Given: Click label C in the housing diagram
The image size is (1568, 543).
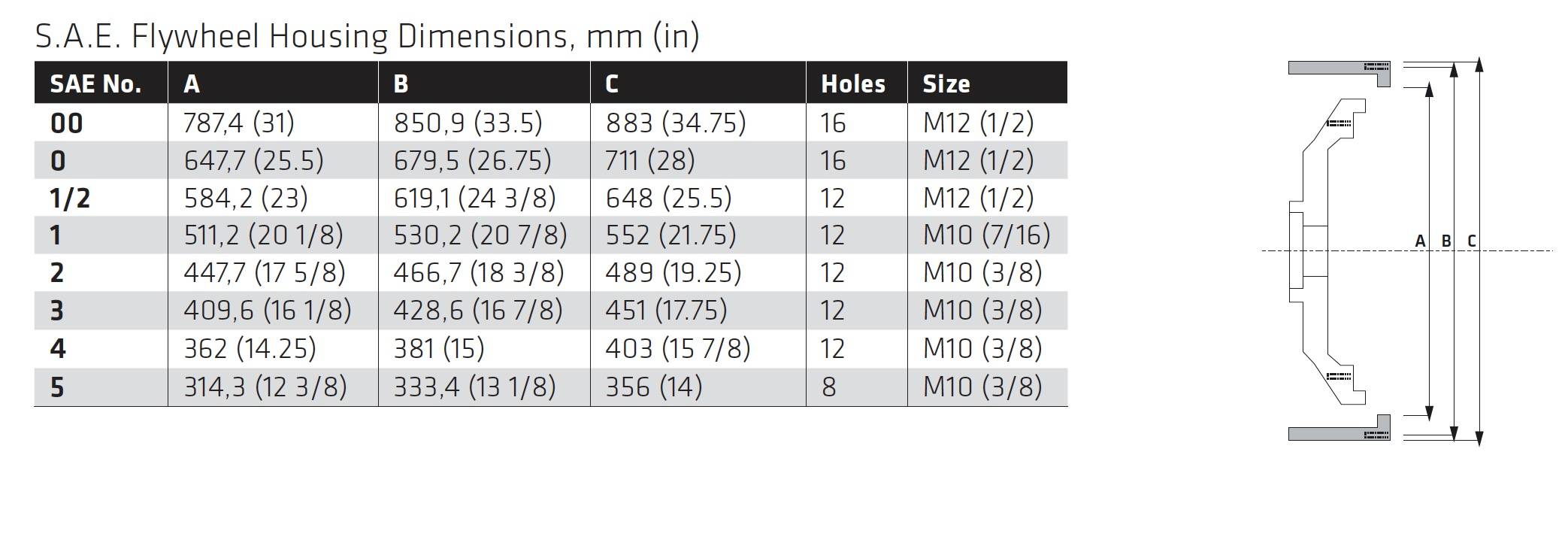Looking at the screenshot, I should tap(1472, 241).
